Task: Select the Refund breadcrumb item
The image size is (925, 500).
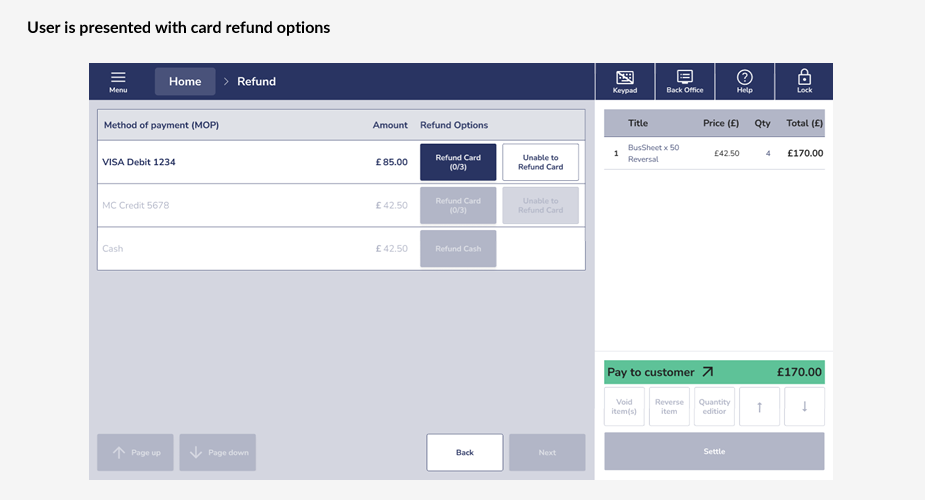Action: (257, 81)
